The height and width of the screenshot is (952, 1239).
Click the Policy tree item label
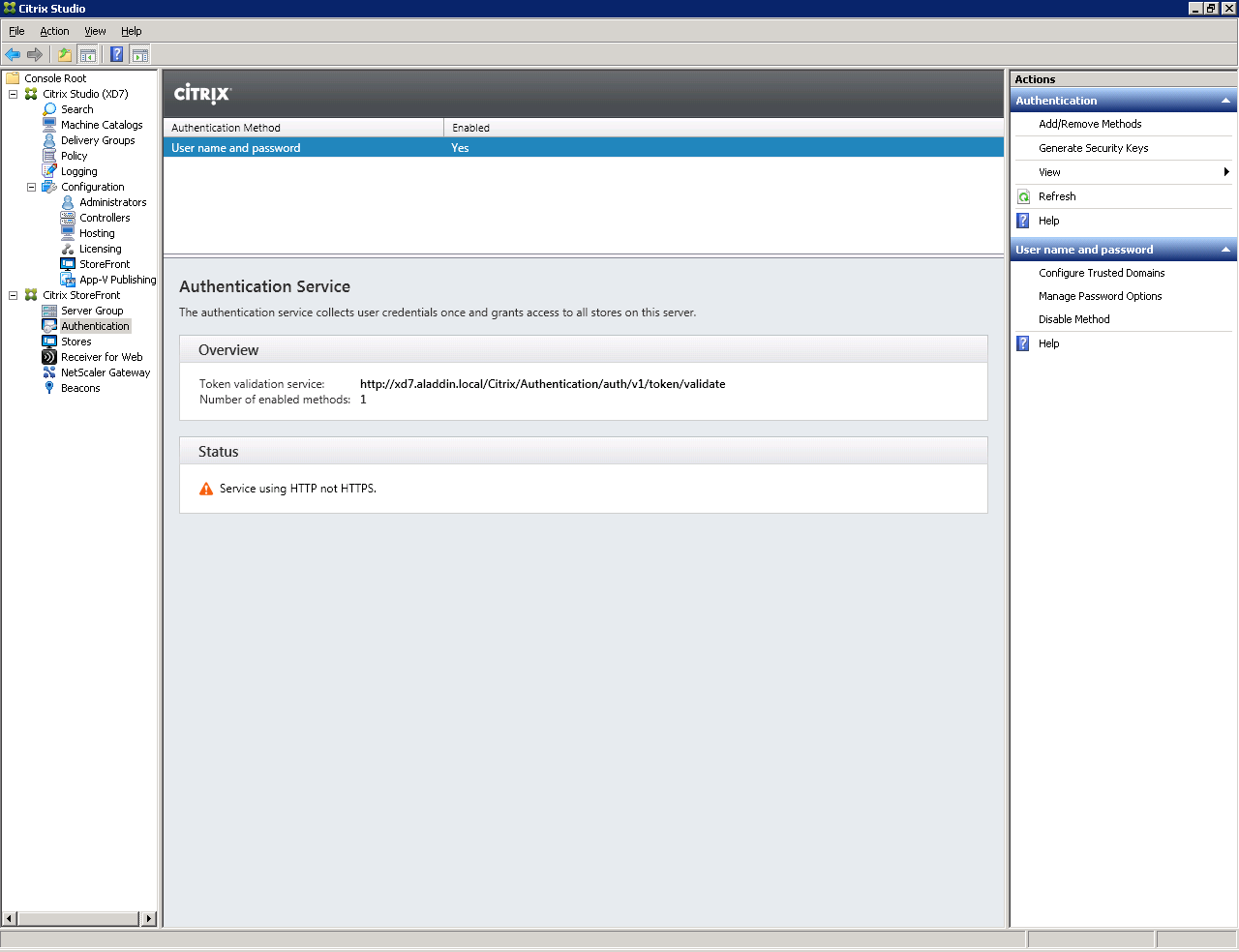pos(75,156)
